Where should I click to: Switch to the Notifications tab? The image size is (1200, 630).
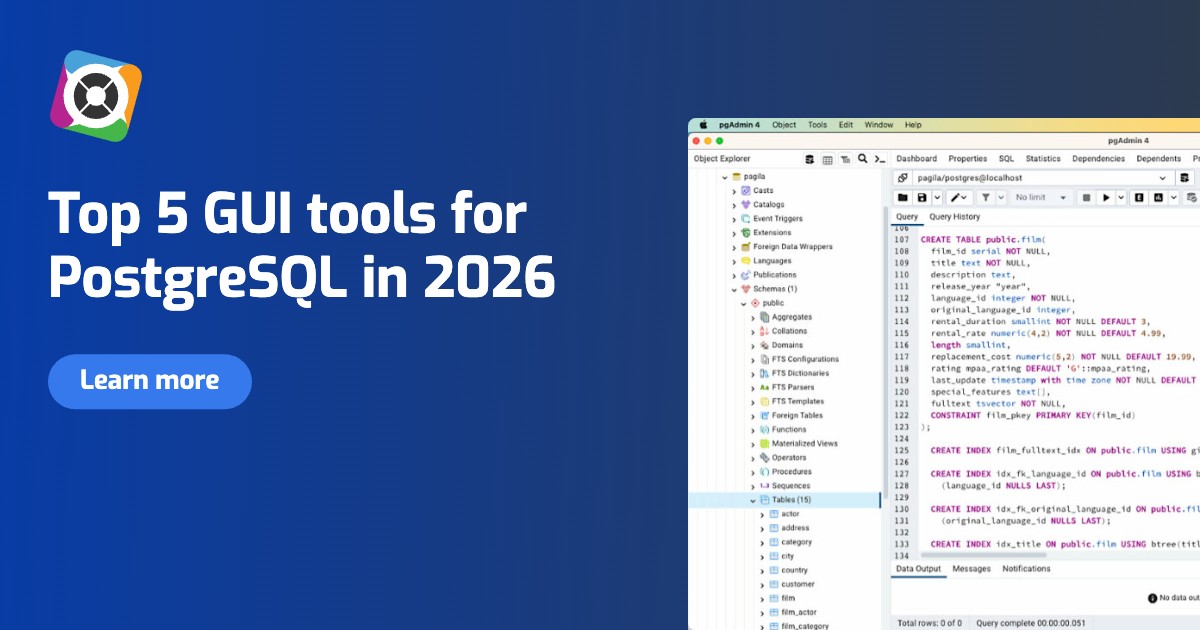tap(1026, 569)
